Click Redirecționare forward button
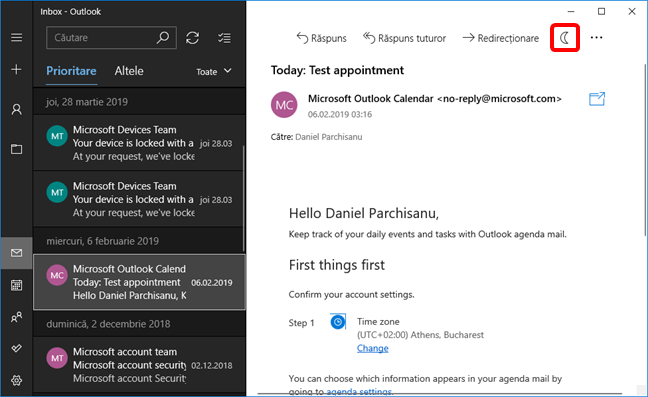 click(500, 38)
